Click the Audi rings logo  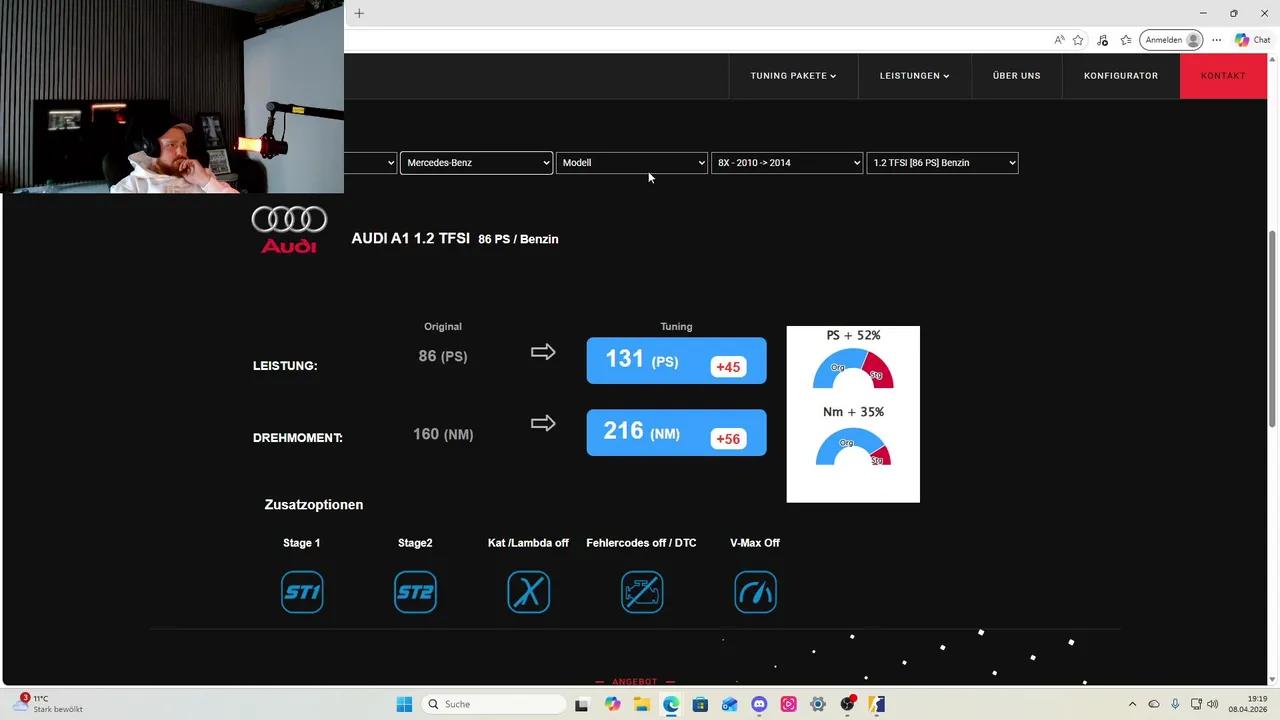pos(289,229)
